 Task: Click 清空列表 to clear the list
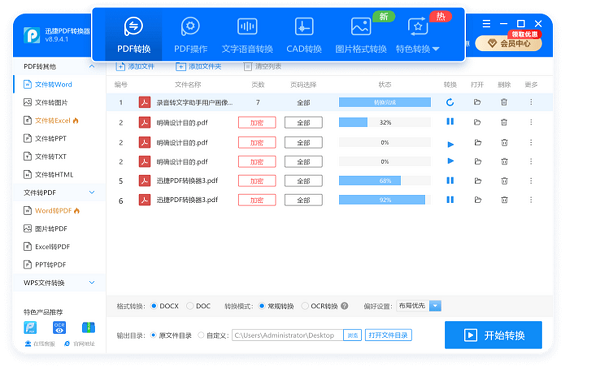[262, 67]
